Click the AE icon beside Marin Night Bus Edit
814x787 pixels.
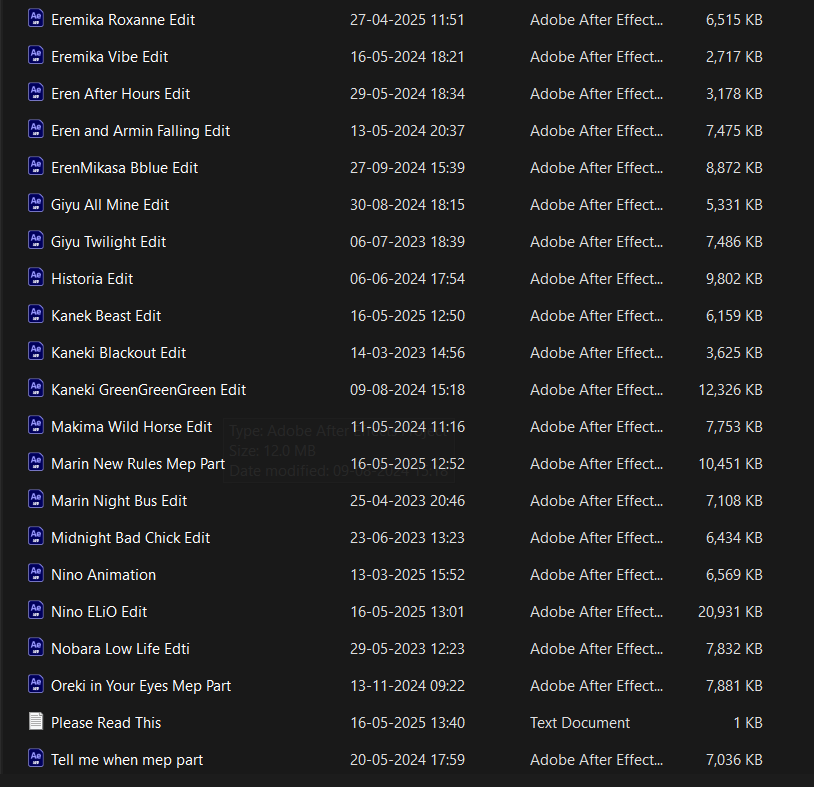pos(36,500)
